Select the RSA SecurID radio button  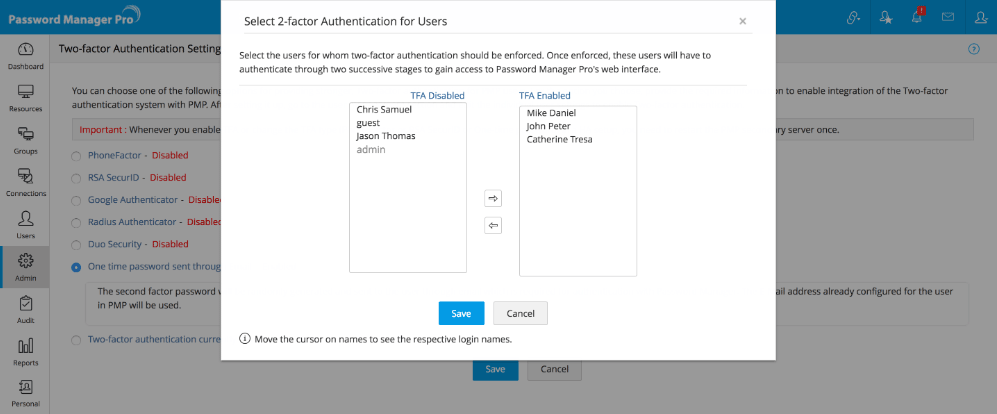point(77,178)
